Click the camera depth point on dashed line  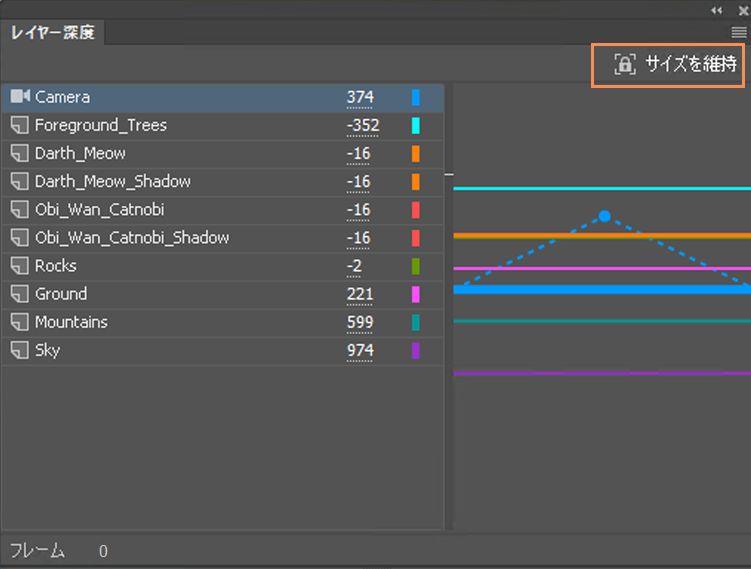[x=604, y=215]
